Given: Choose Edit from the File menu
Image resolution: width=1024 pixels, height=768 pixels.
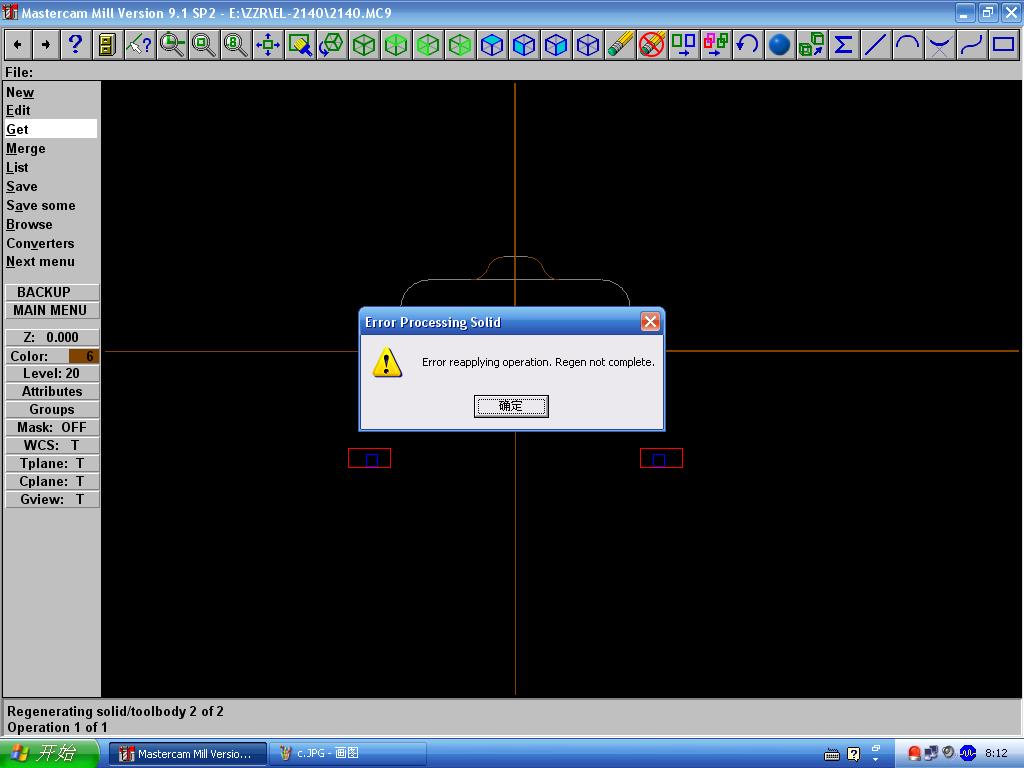Looking at the screenshot, I should tap(18, 110).
